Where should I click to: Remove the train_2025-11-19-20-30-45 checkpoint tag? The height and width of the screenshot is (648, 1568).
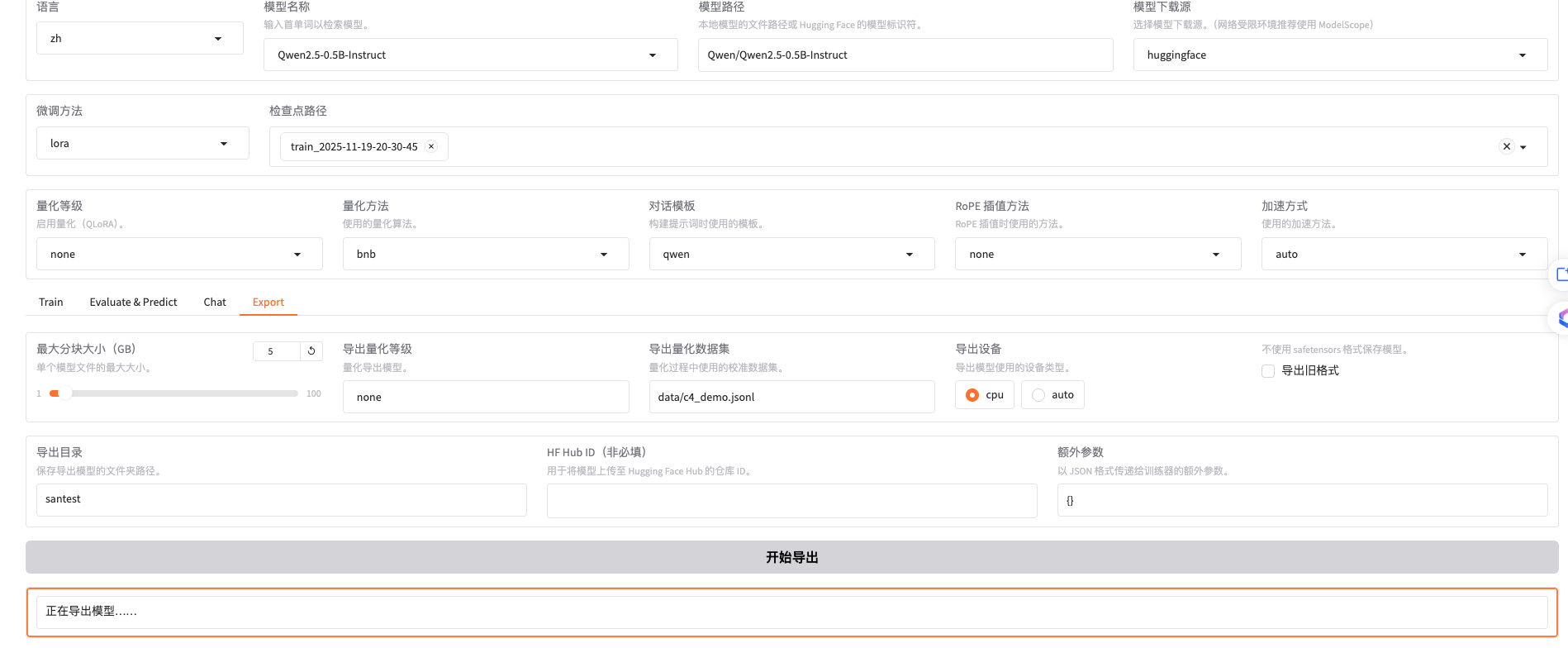pyautogui.click(x=431, y=146)
